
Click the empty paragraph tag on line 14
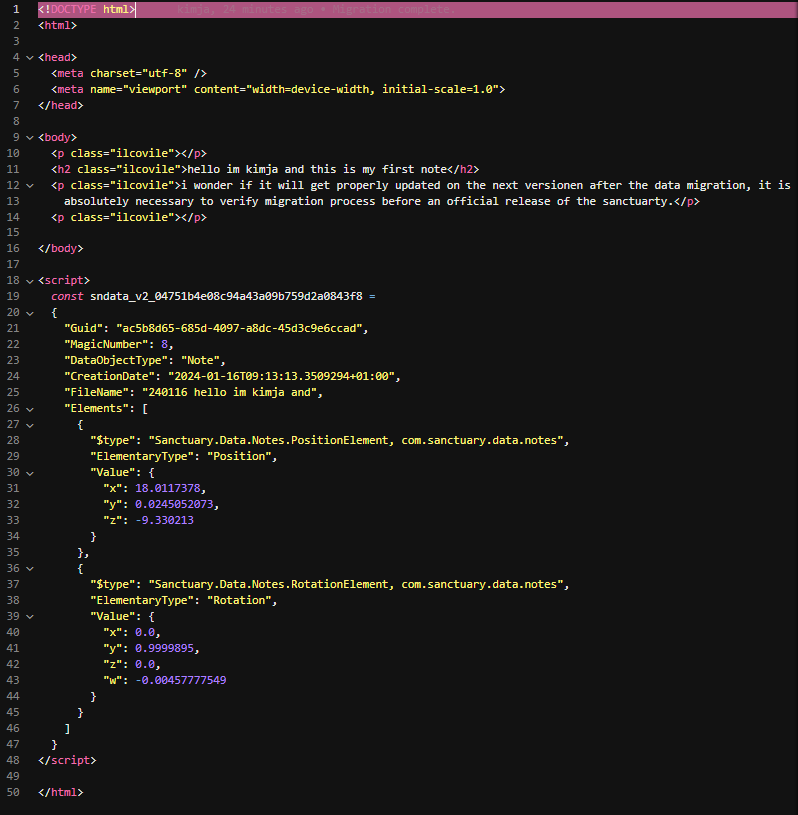coord(128,217)
